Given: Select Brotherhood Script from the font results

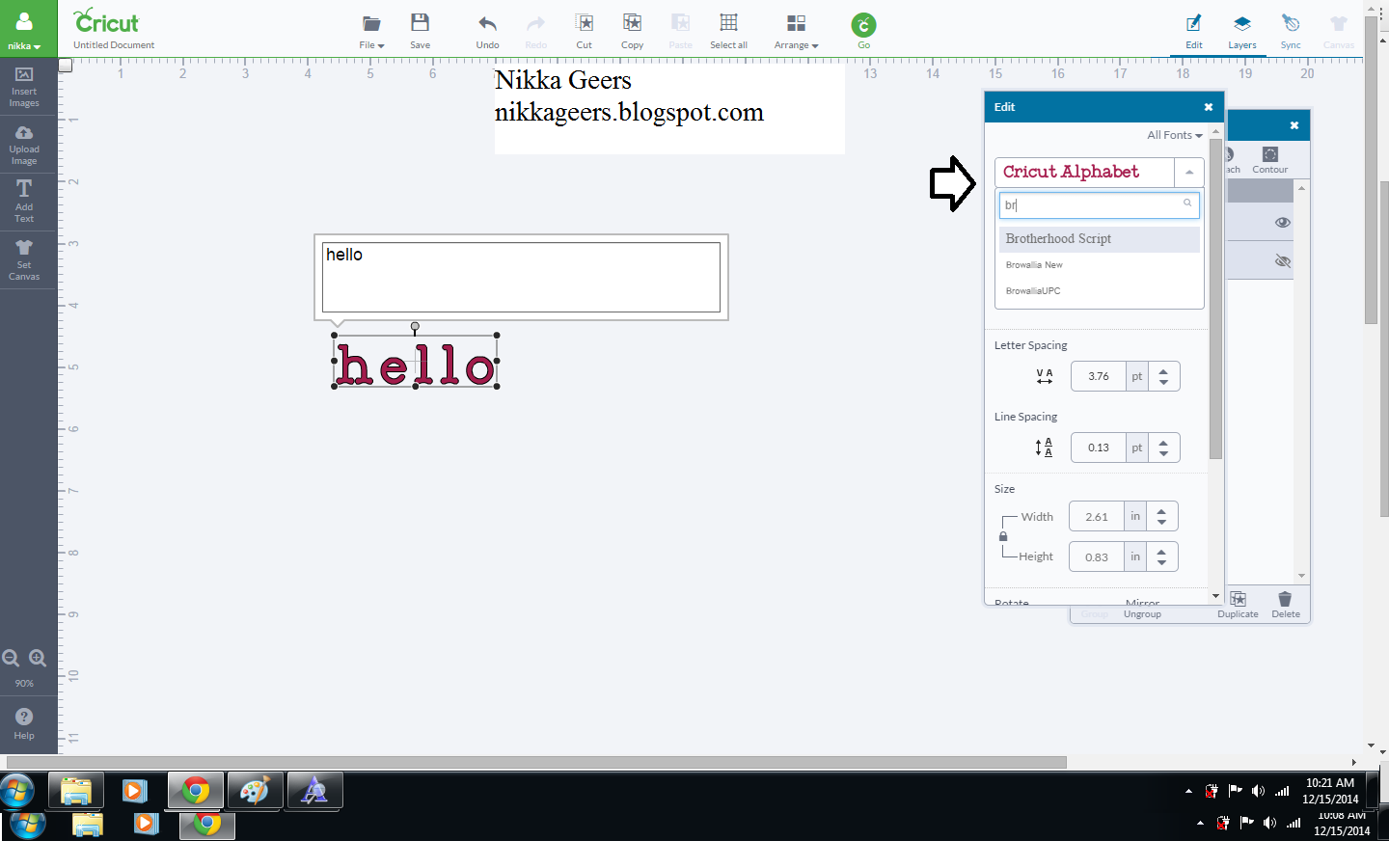Looking at the screenshot, I should (1058, 238).
